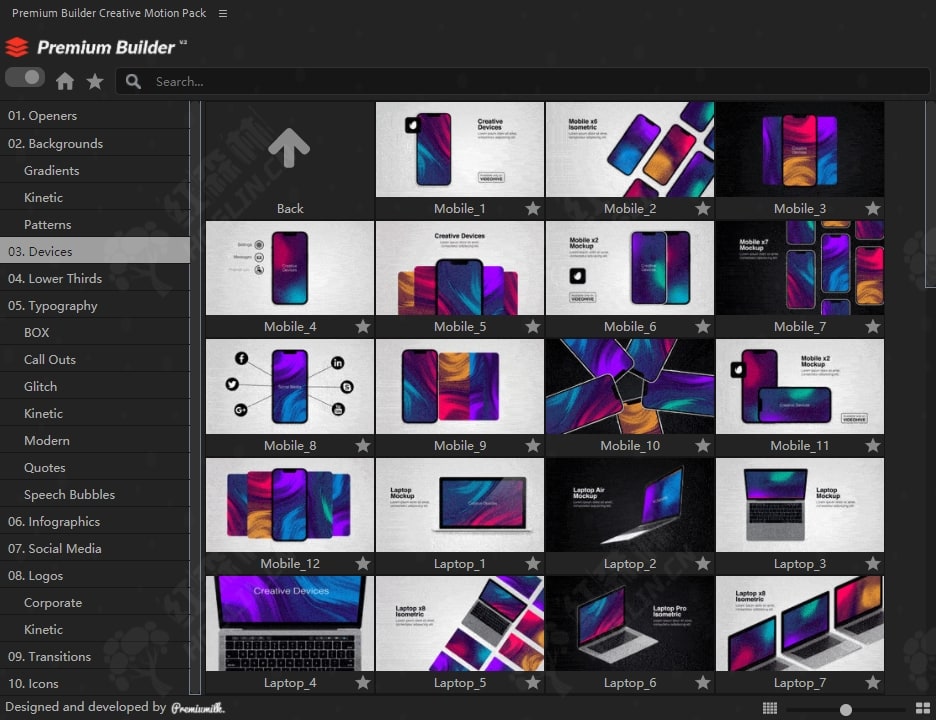The width and height of the screenshot is (936, 720).
Task: Favorite the Laptop_5 preset star
Action: 532,682
